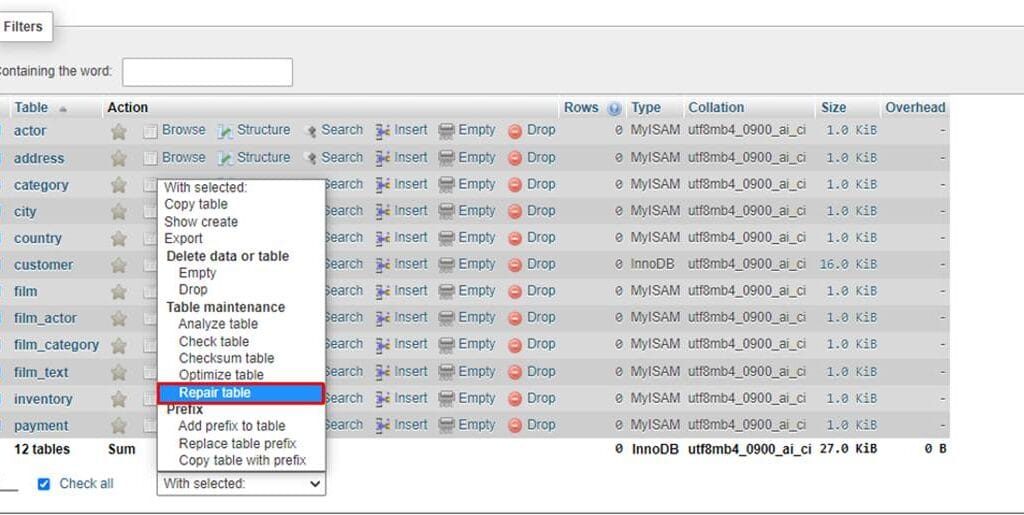The width and height of the screenshot is (1024, 515).
Task: Mark the payment table as favorite
Action: (119, 425)
